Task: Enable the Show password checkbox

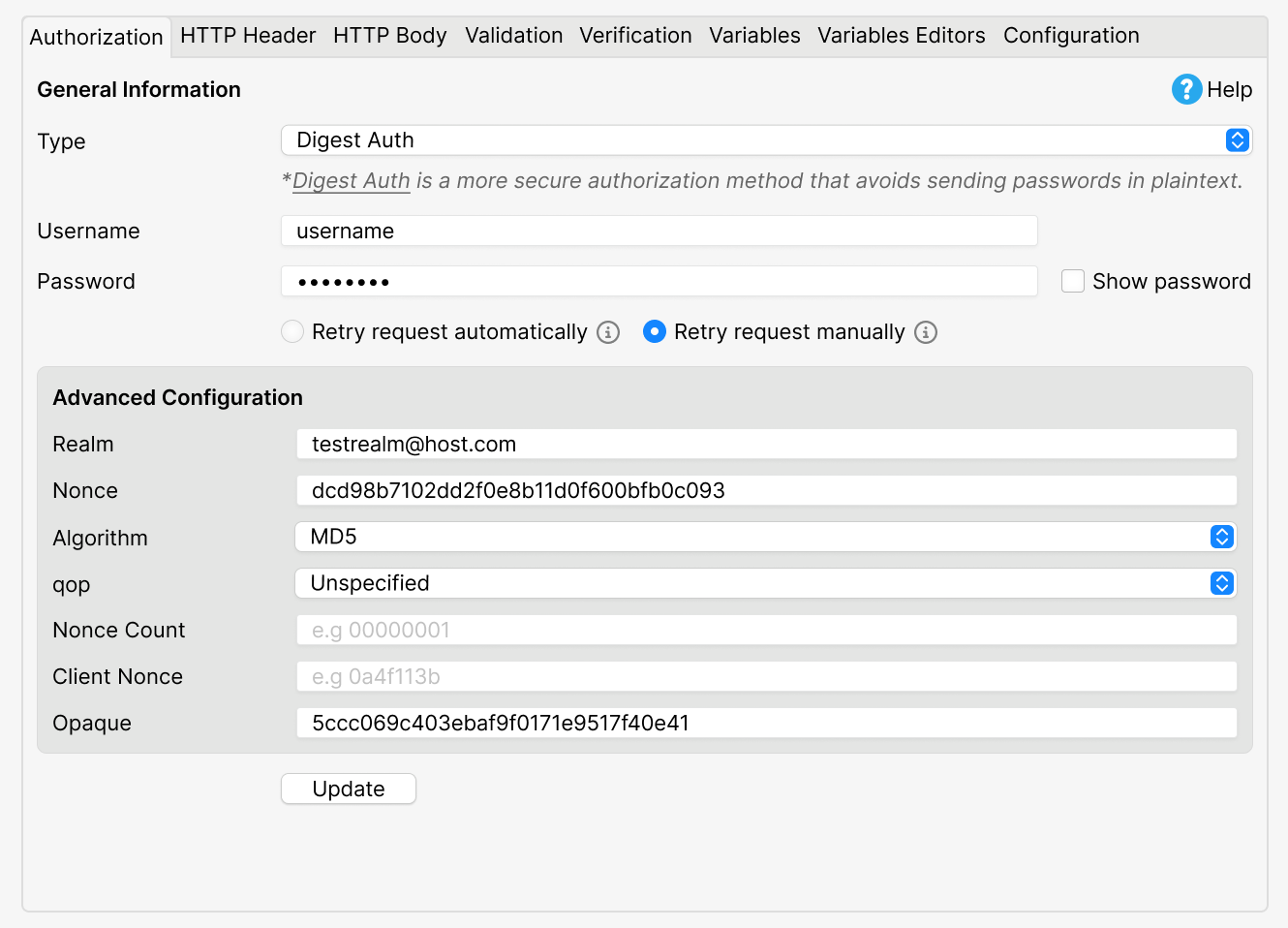Action: point(1073,281)
